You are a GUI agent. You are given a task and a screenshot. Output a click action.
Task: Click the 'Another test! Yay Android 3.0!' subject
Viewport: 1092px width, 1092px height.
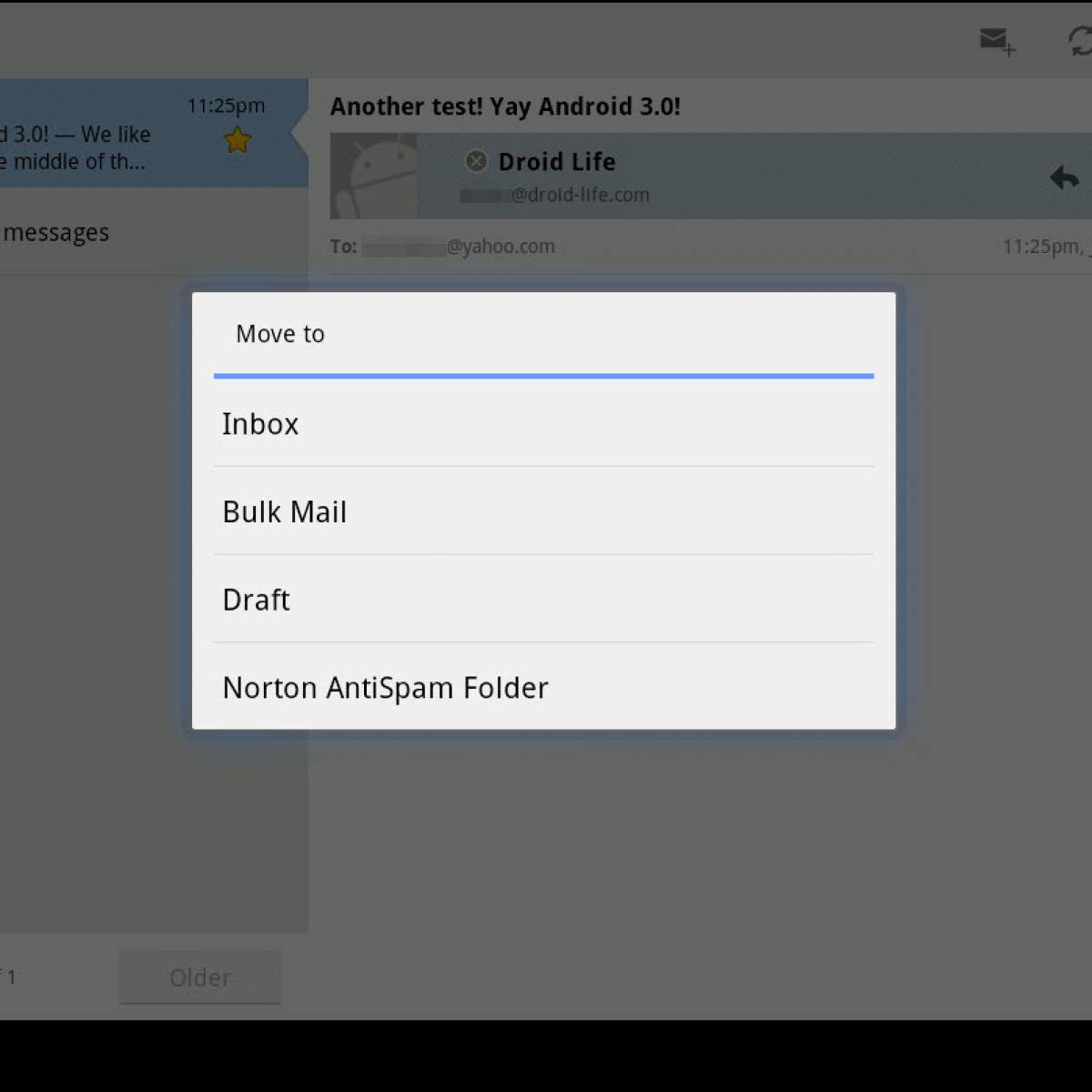click(505, 106)
